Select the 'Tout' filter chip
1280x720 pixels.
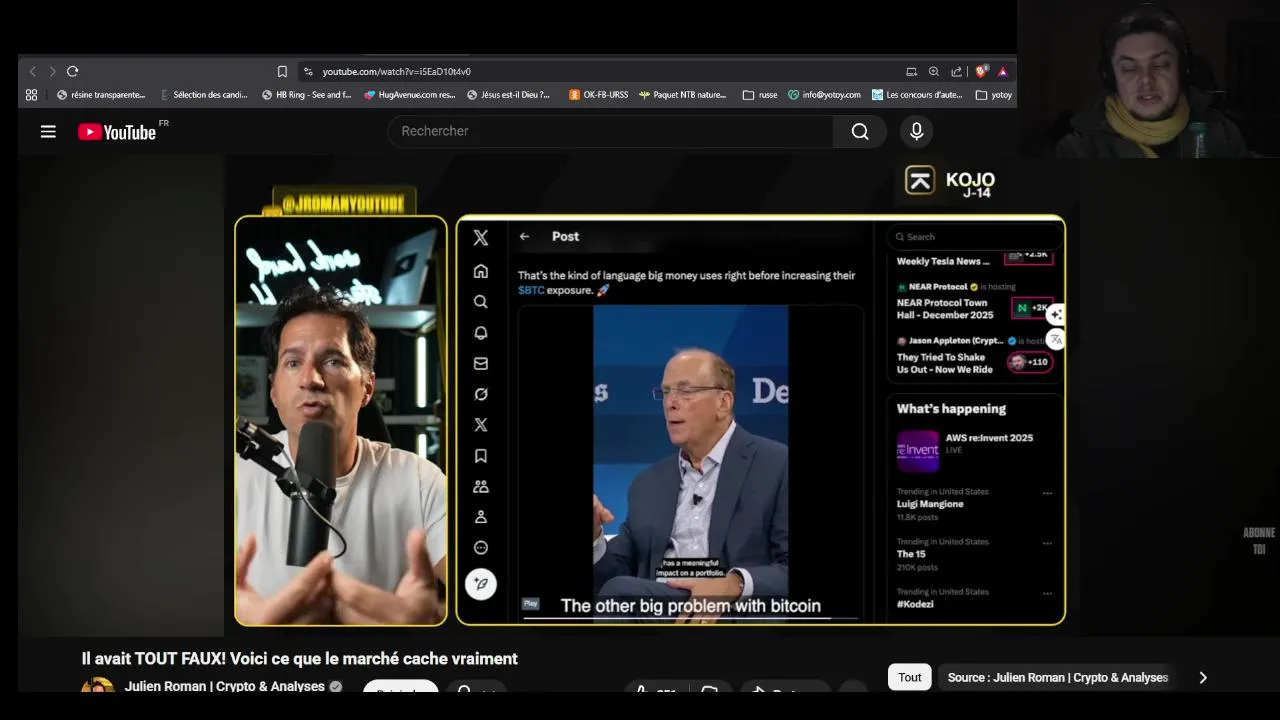click(x=910, y=677)
